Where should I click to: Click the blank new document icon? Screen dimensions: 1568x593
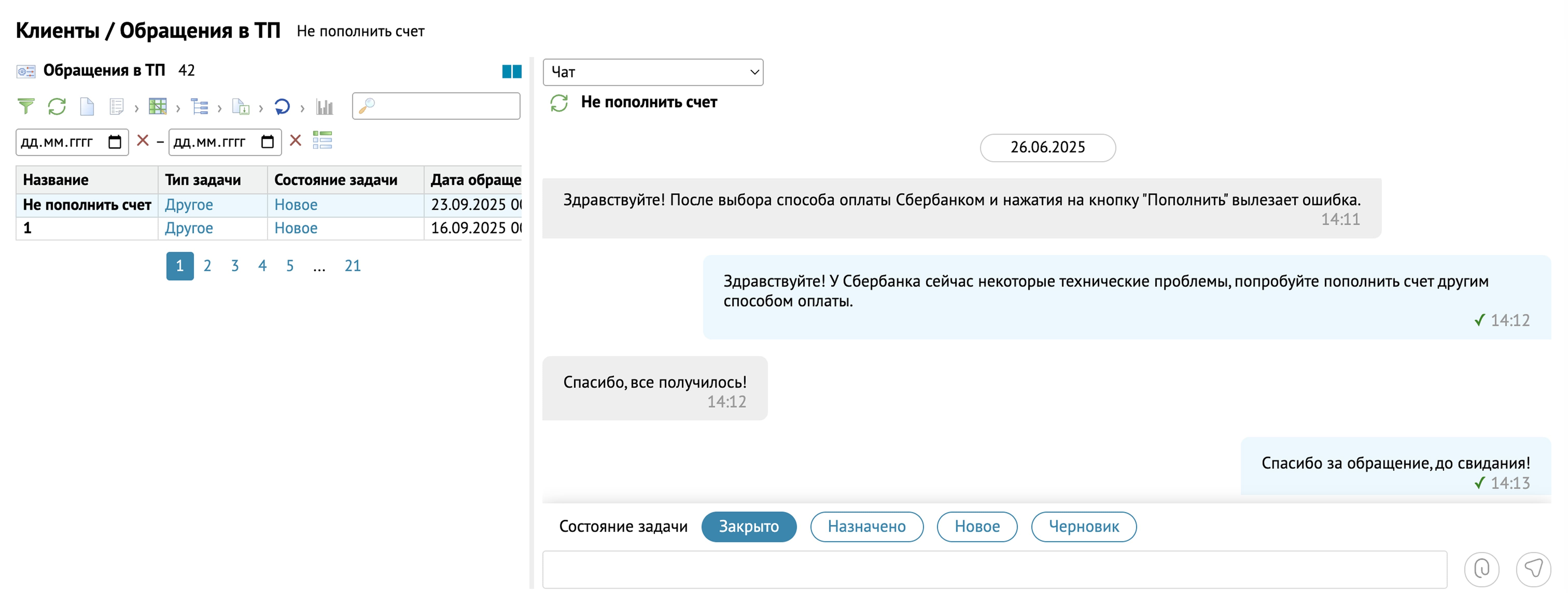pyautogui.click(x=87, y=107)
